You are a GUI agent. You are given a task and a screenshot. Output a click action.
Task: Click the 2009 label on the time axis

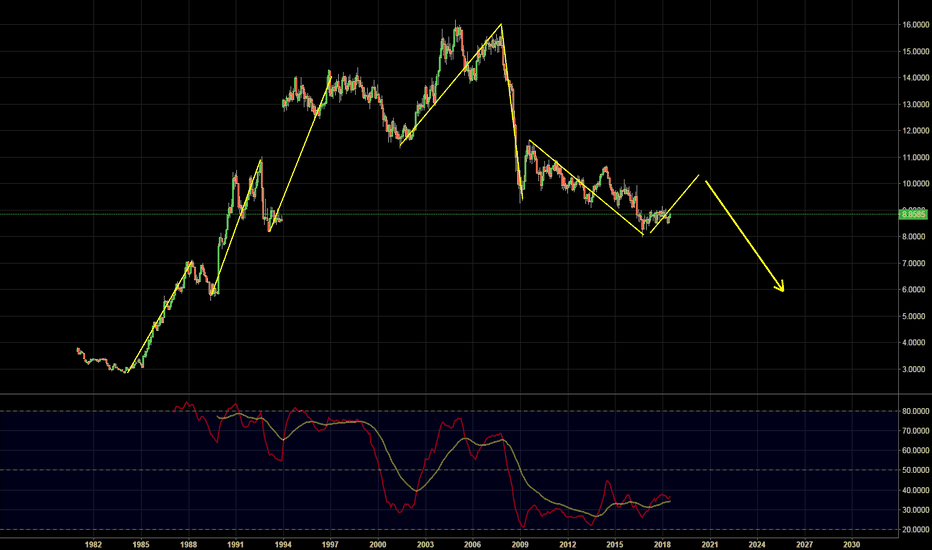[520, 544]
